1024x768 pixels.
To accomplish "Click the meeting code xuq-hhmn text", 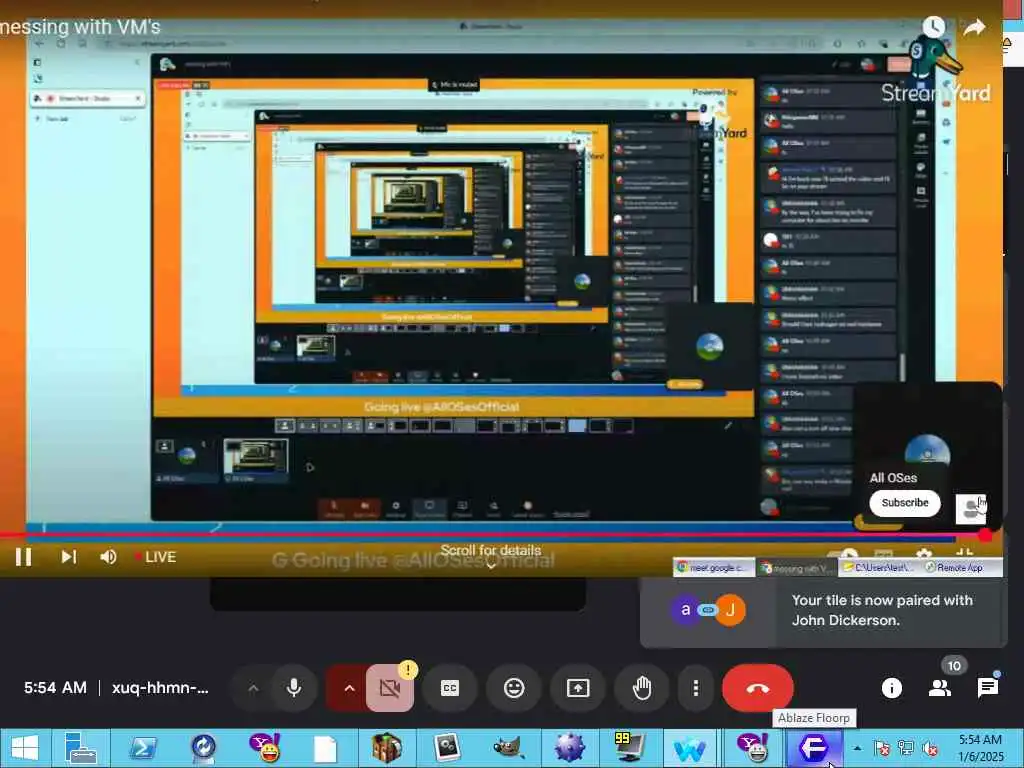I will coord(161,688).
